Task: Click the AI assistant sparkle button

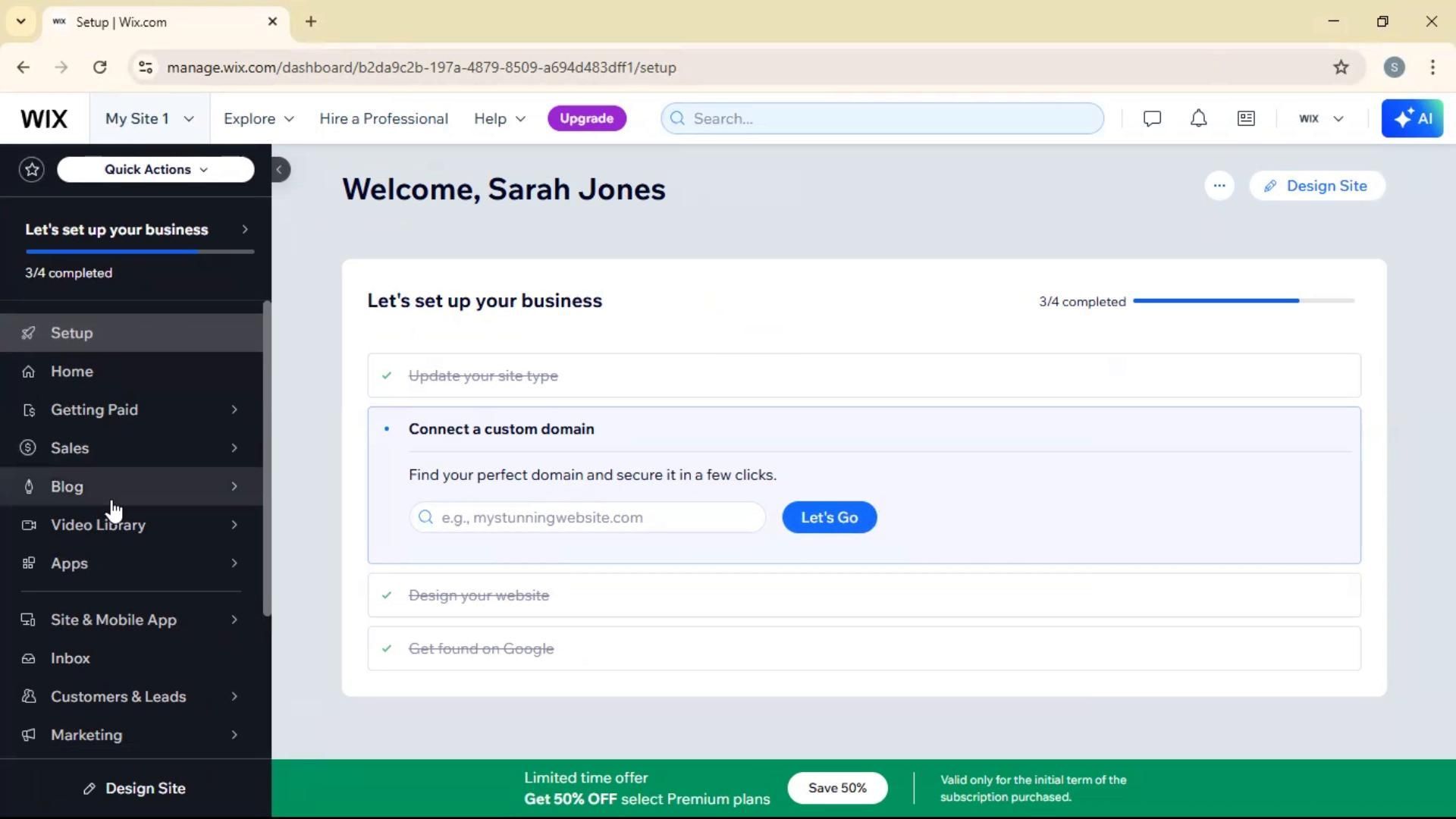Action: point(1412,118)
